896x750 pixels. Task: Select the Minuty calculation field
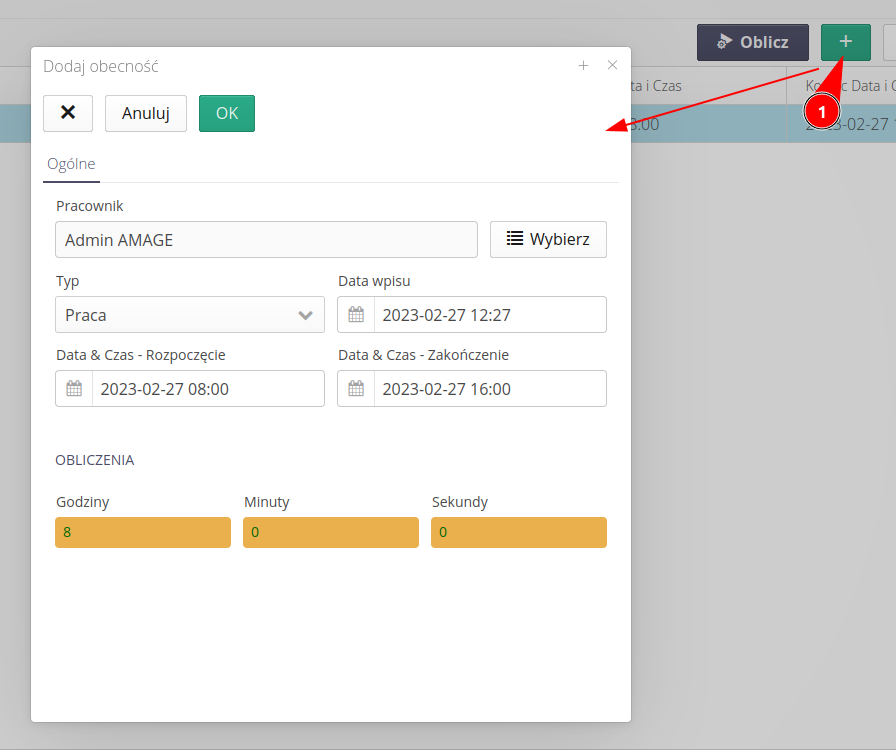330,532
